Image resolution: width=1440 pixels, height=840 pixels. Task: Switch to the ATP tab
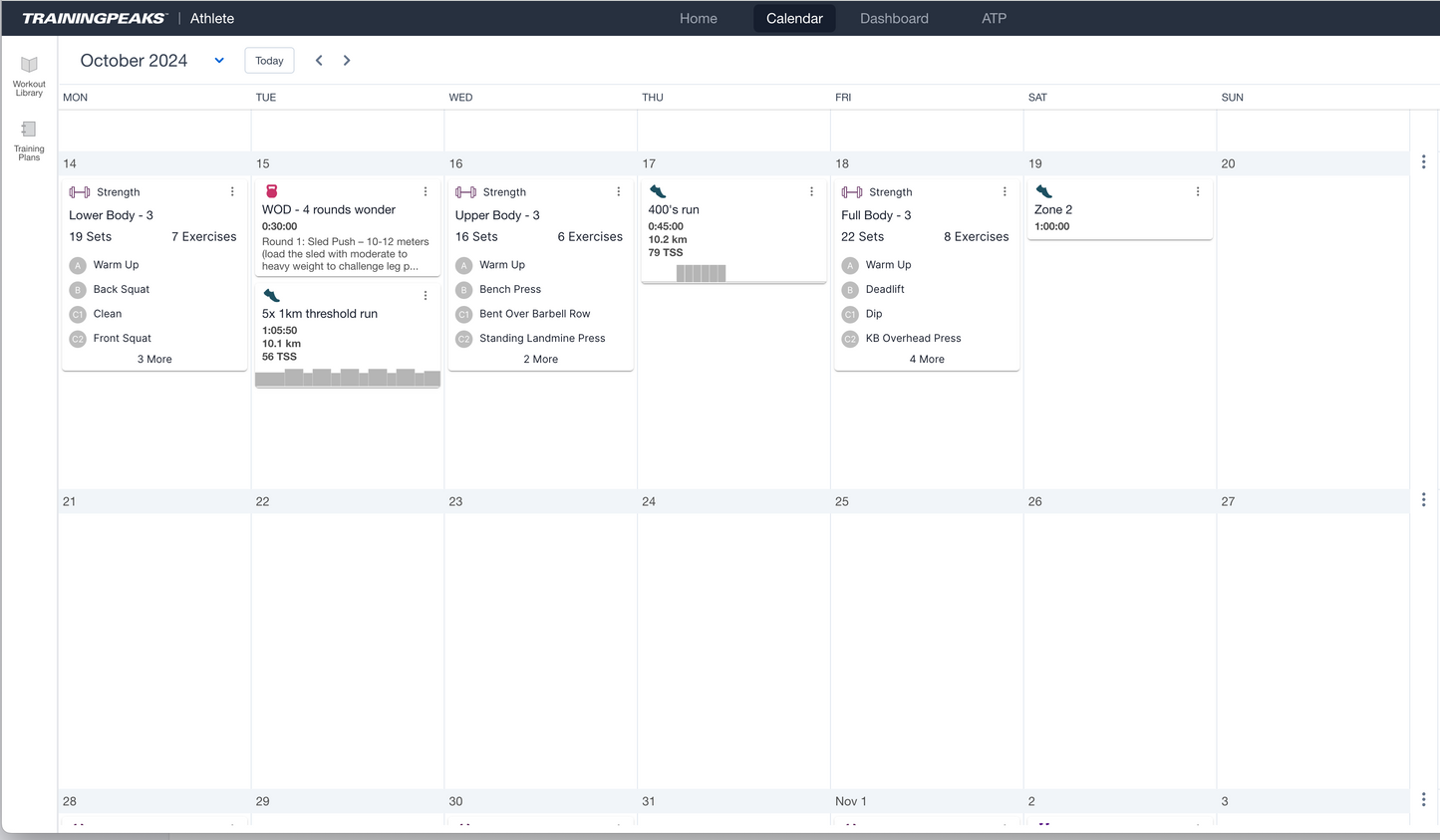994,18
